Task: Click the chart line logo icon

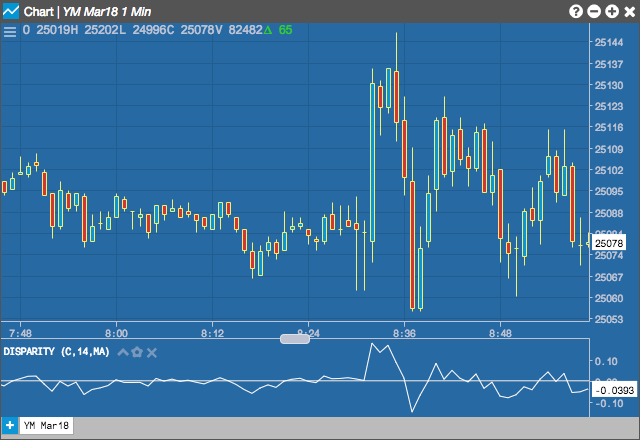Action: coord(11,11)
